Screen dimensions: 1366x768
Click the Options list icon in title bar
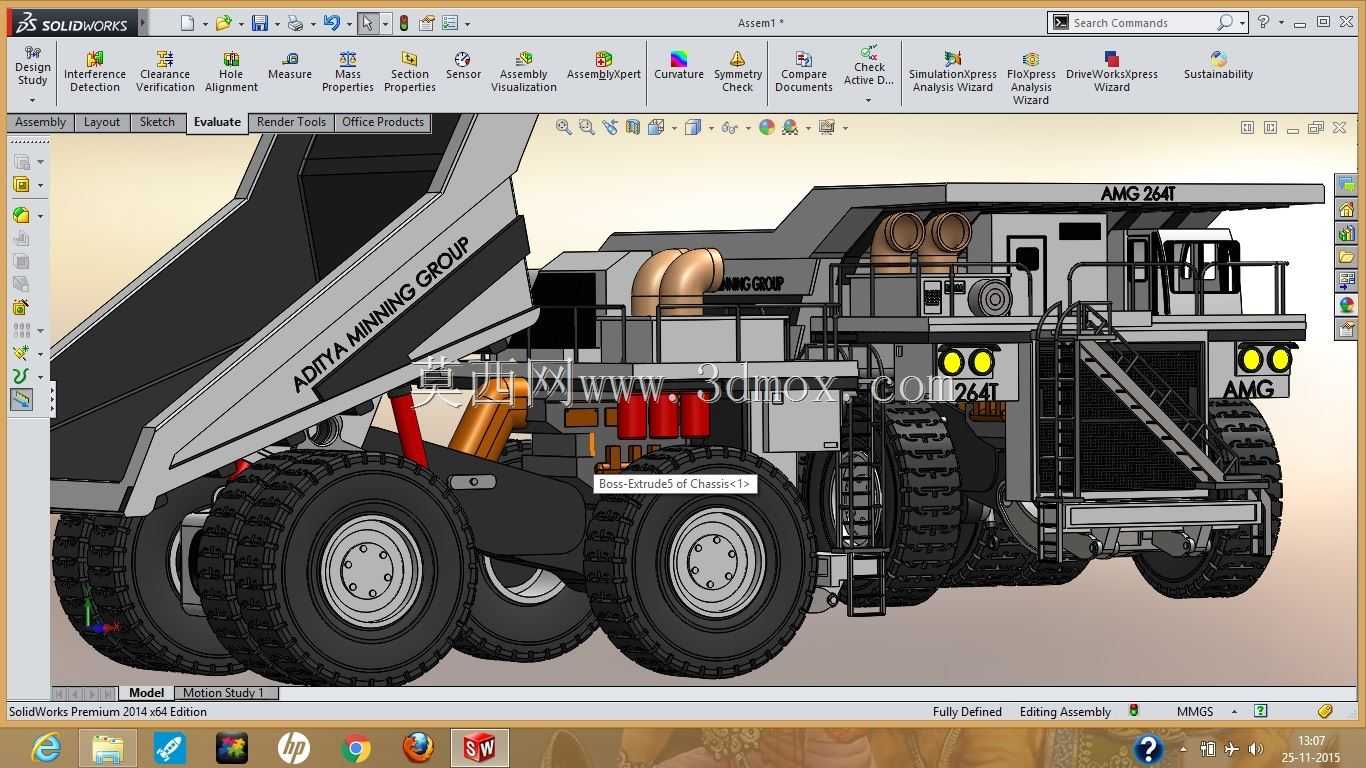[x=450, y=23]
